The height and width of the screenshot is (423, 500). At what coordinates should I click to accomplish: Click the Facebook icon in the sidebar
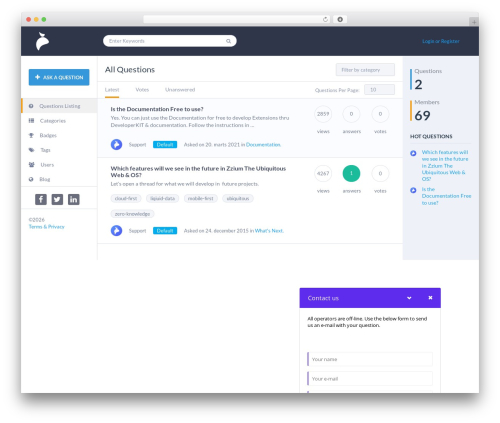[41, 199]
